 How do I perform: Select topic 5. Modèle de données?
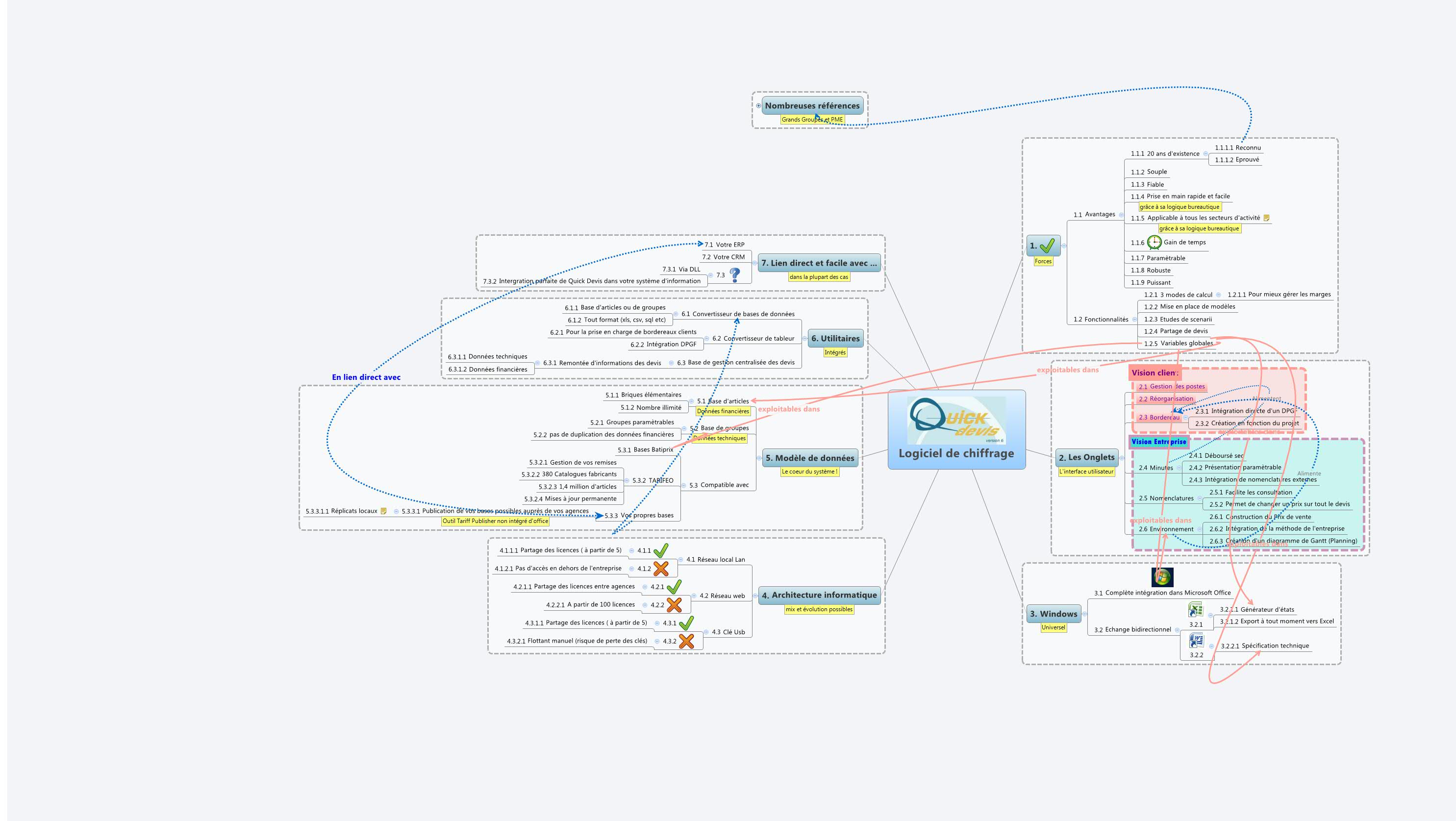(810, 458)
